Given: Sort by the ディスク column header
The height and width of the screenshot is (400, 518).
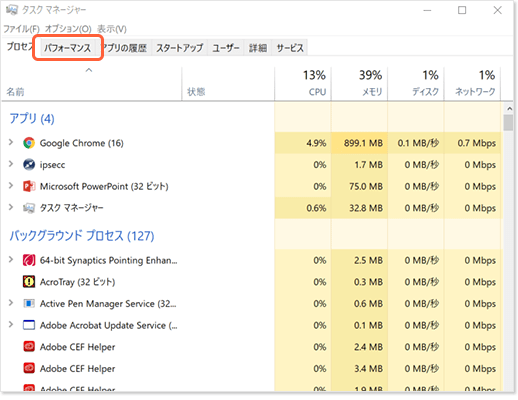Looking at the screenshot, I should pos(416,84).
